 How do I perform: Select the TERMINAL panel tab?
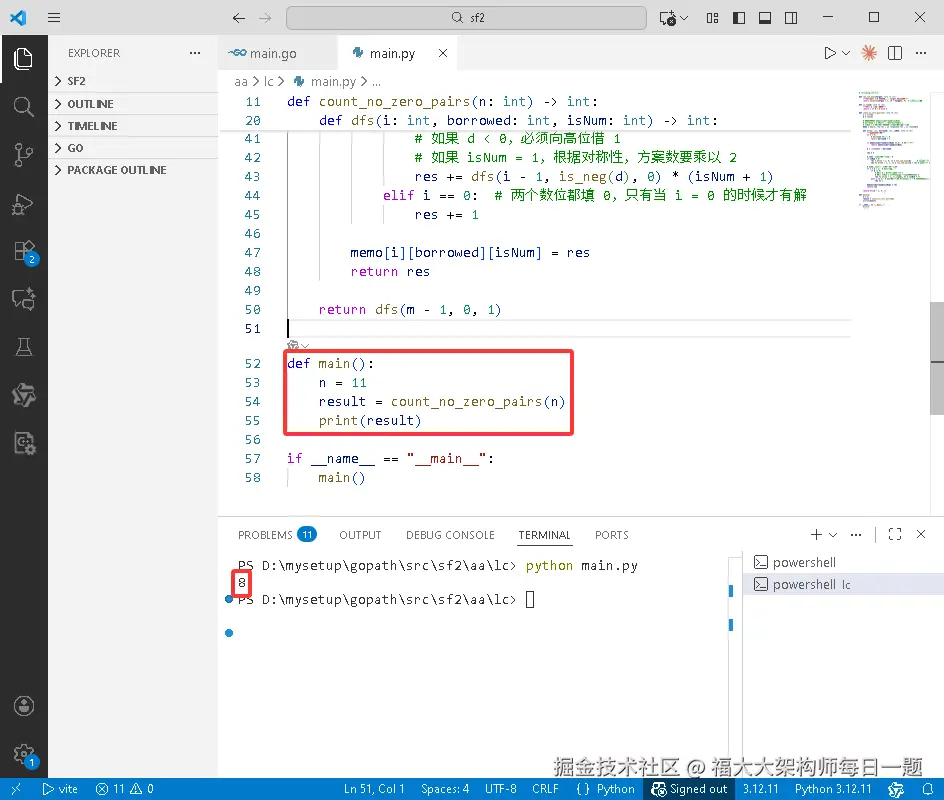point(544,535)
